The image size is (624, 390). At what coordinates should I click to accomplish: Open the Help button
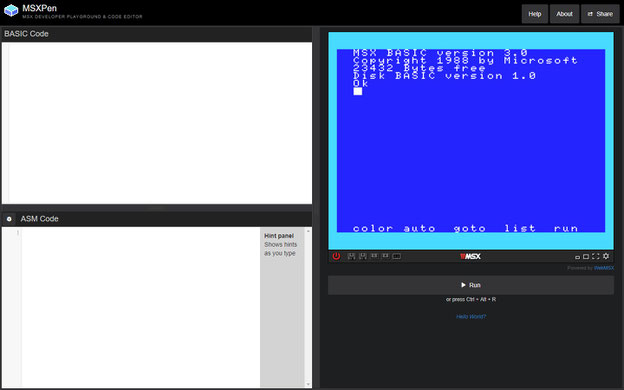534,14
